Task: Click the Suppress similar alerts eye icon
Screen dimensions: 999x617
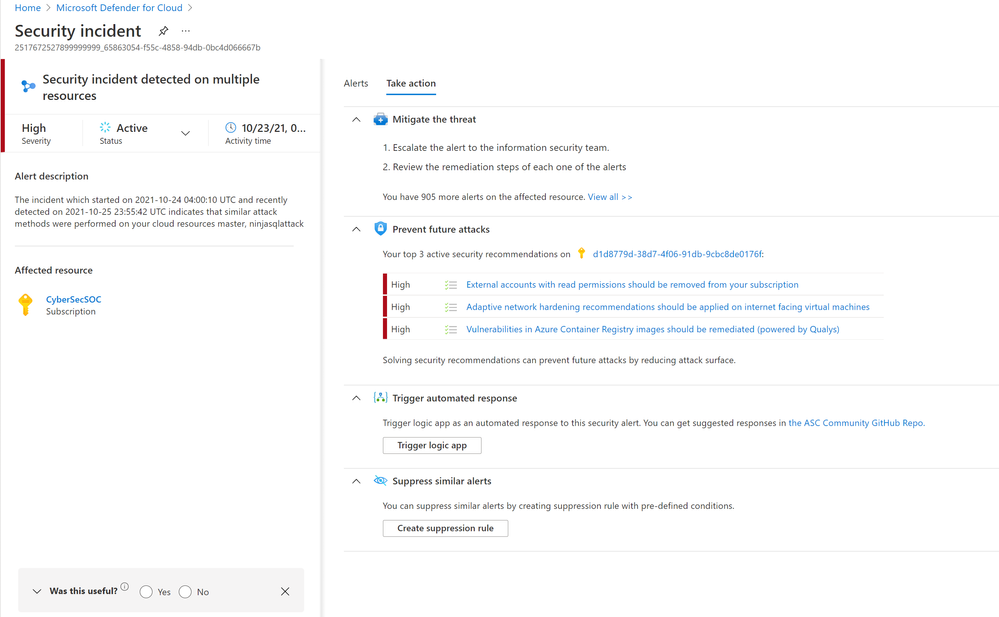Action: pos(380,481)
